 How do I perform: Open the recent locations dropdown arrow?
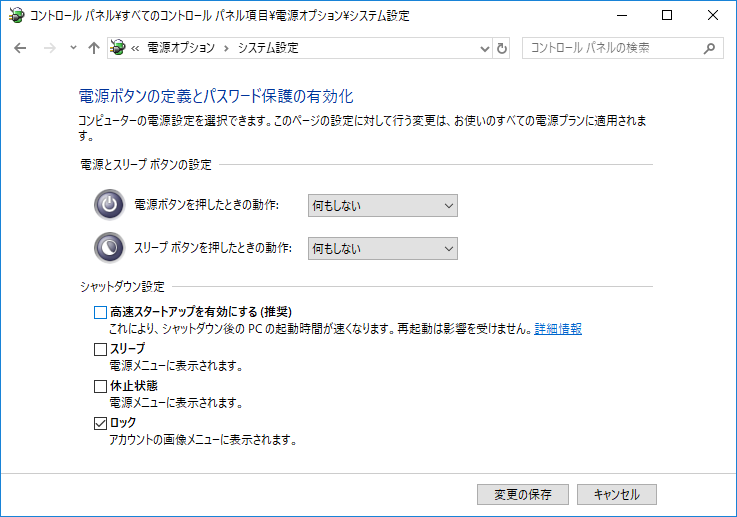(73, 47)
